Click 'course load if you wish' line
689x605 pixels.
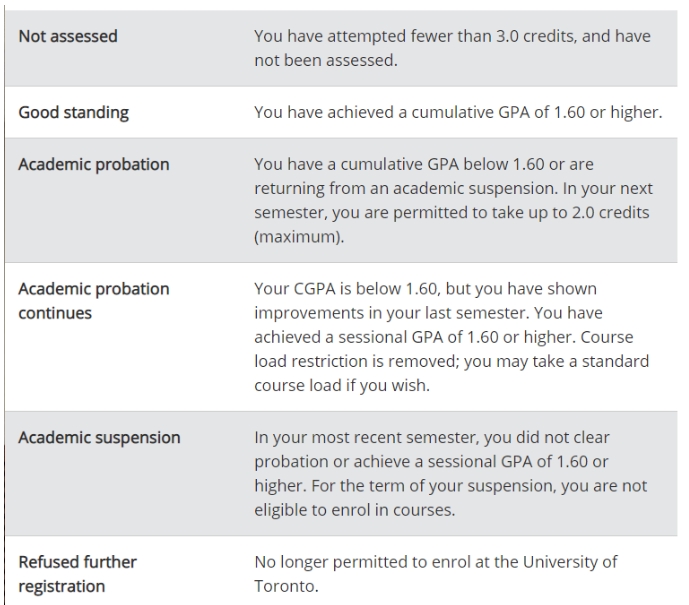[x=342, y=385]
